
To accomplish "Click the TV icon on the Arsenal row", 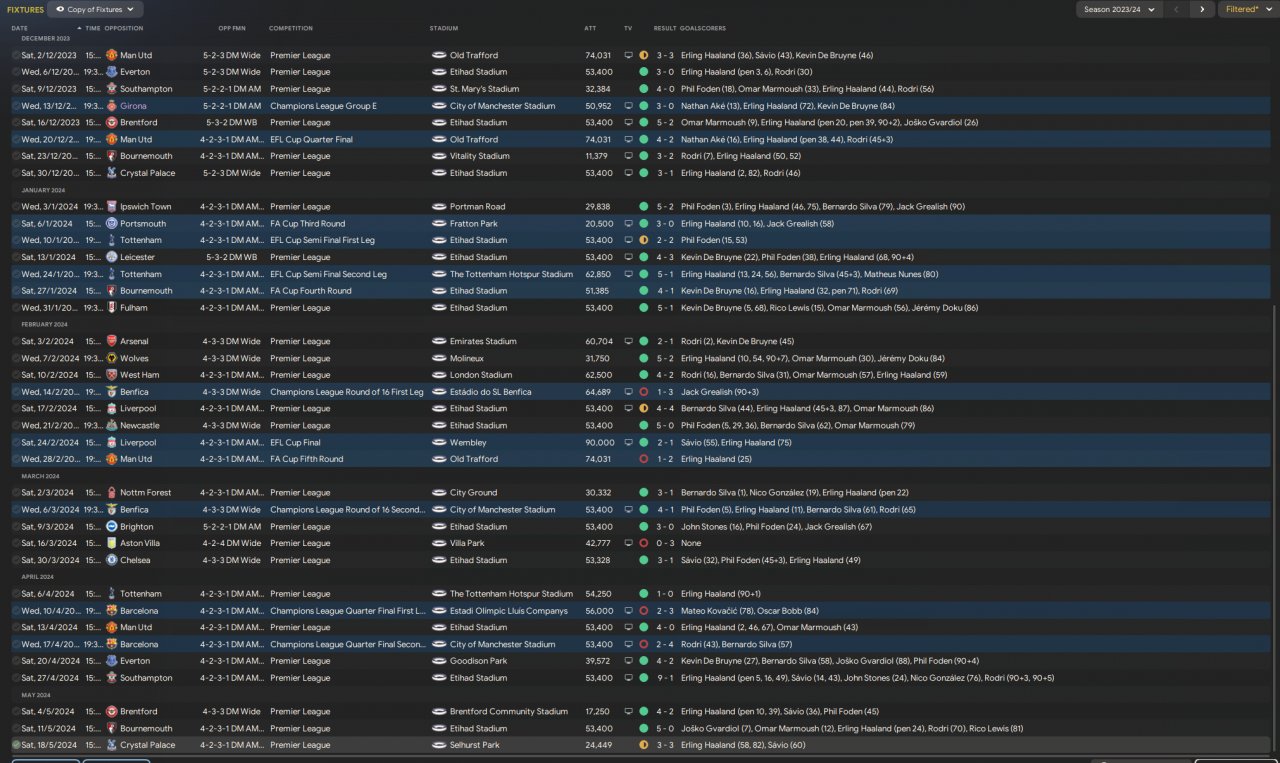I will (x=628, y=341).
